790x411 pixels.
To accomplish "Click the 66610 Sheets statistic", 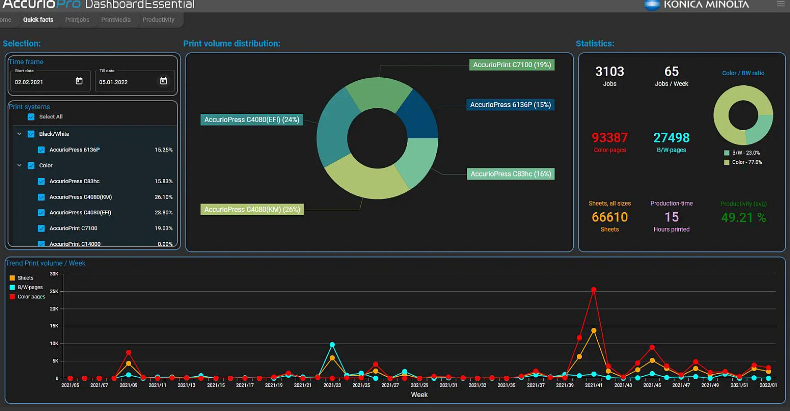I will point(610,217).
